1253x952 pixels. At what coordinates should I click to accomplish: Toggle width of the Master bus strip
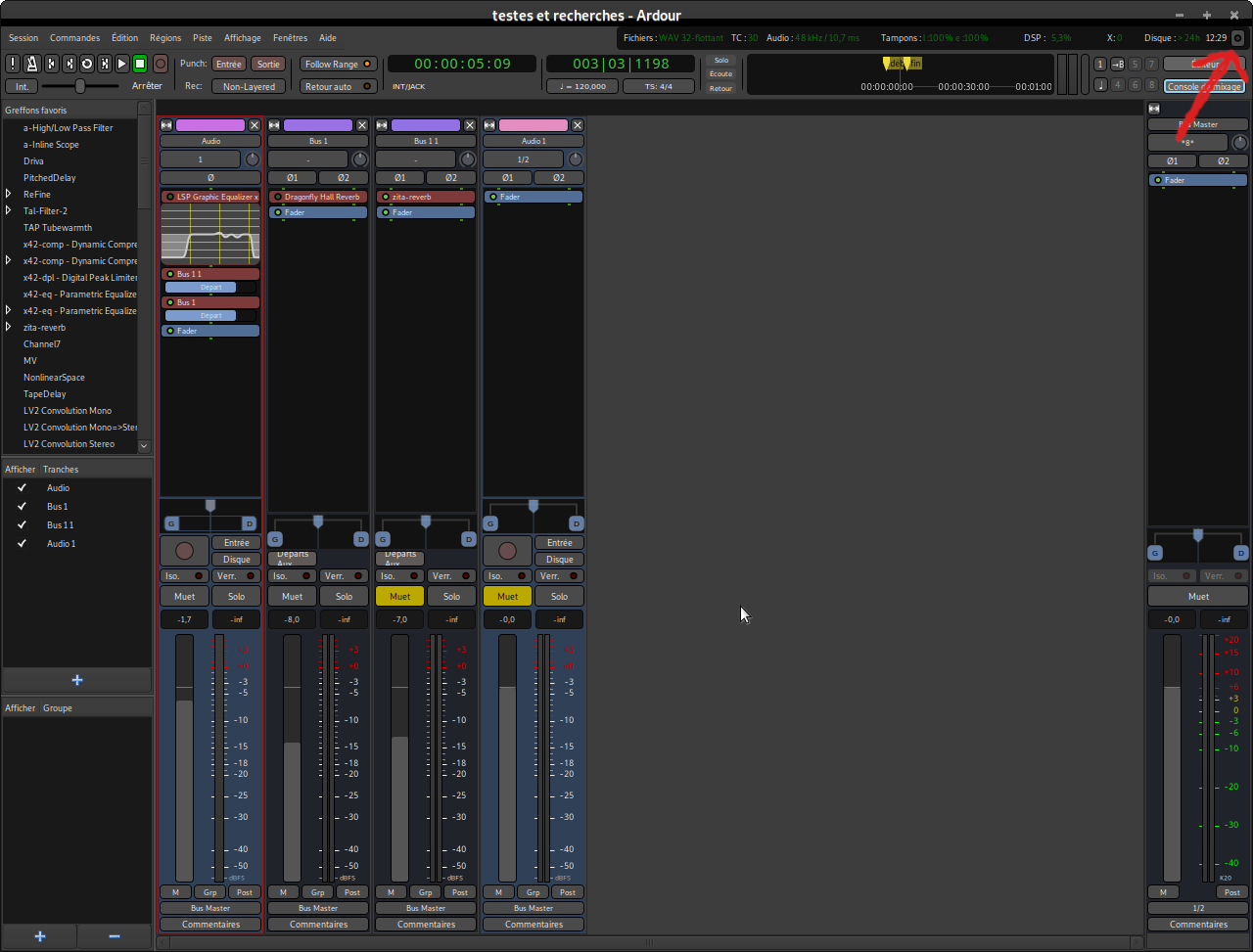point(1154,109)
